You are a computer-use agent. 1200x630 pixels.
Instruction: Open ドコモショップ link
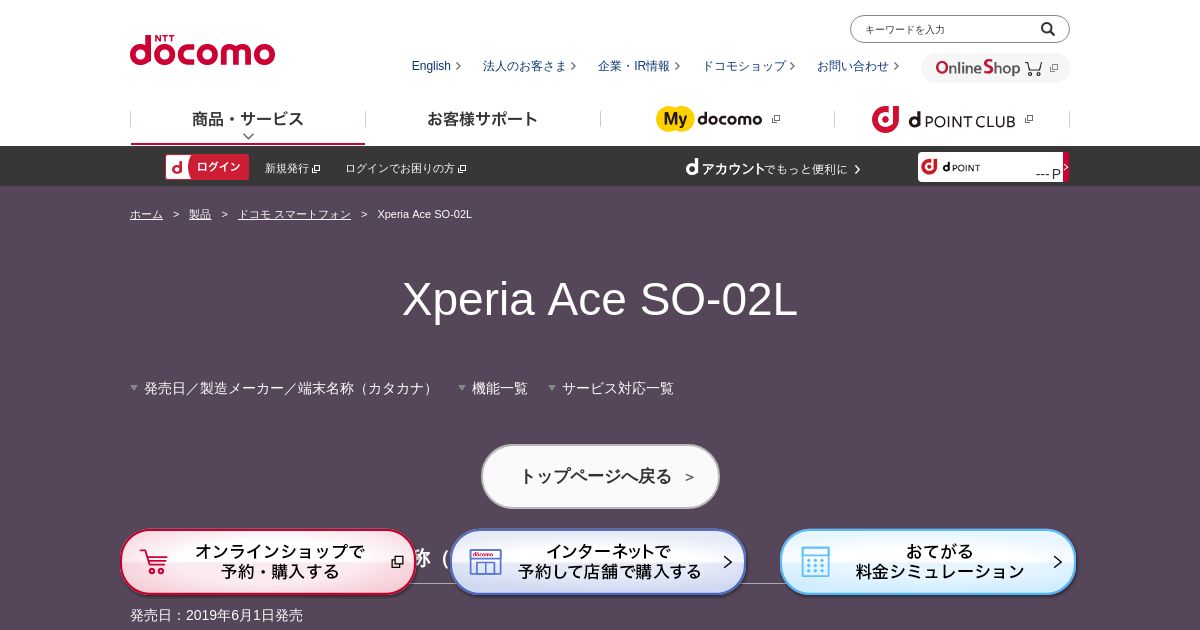pos(748,66)
